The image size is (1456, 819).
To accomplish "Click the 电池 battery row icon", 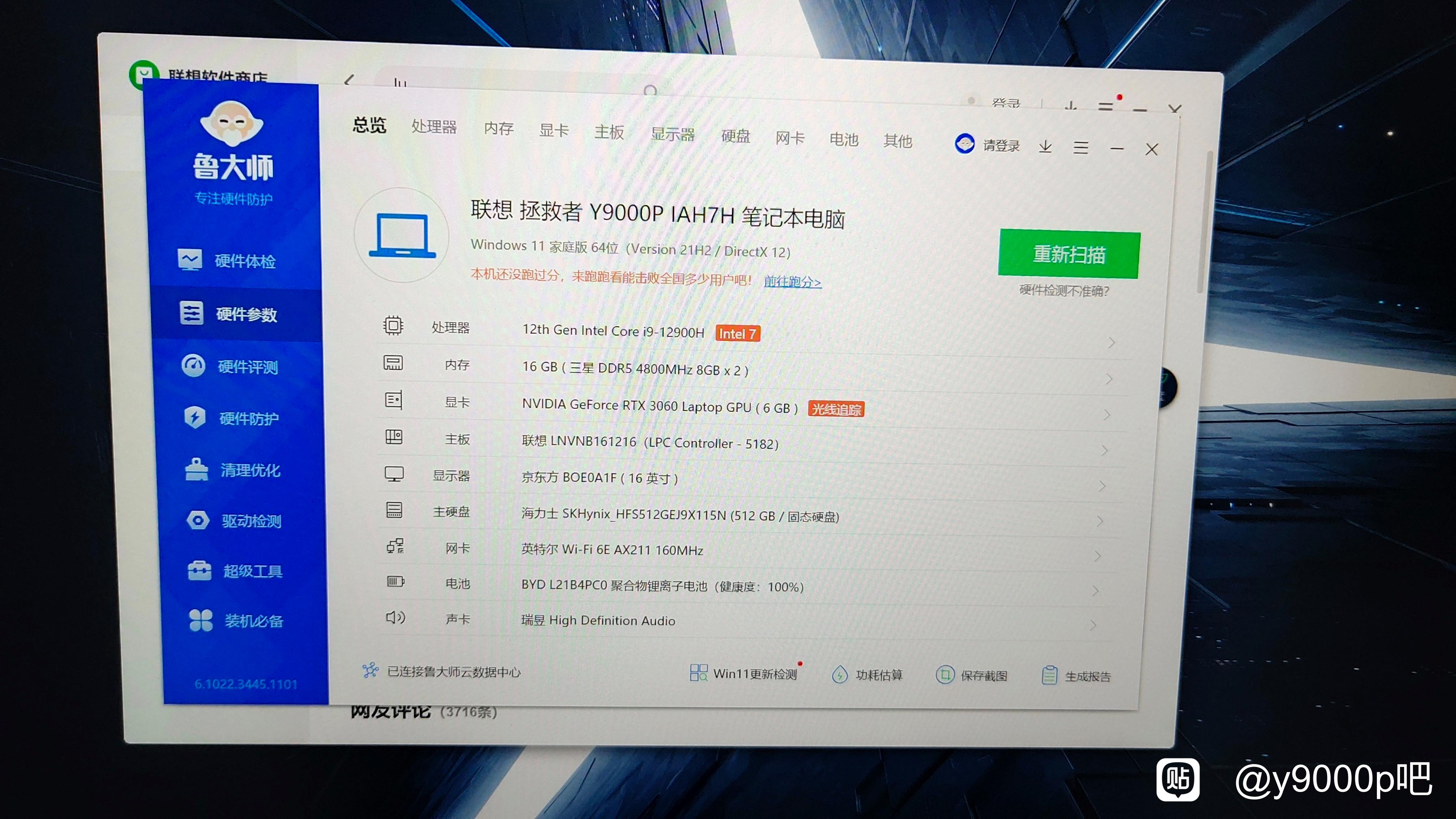I will (x=396, y=581).
